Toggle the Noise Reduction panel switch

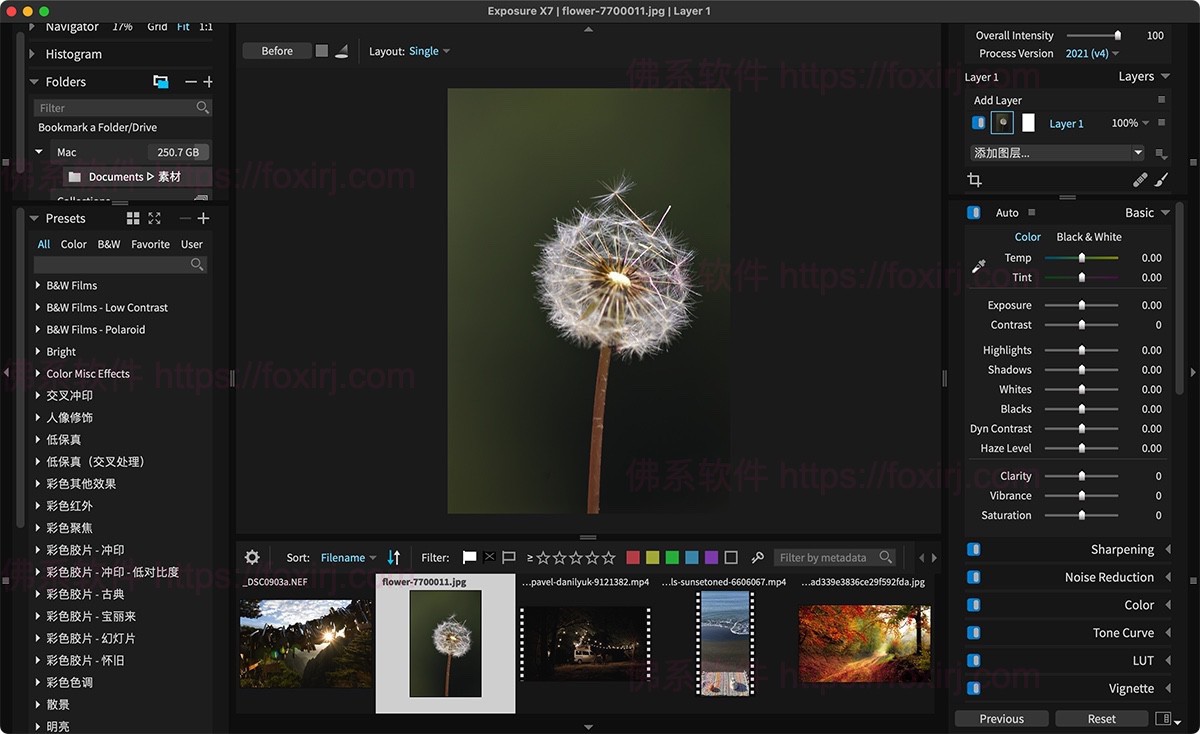(972, 577)
